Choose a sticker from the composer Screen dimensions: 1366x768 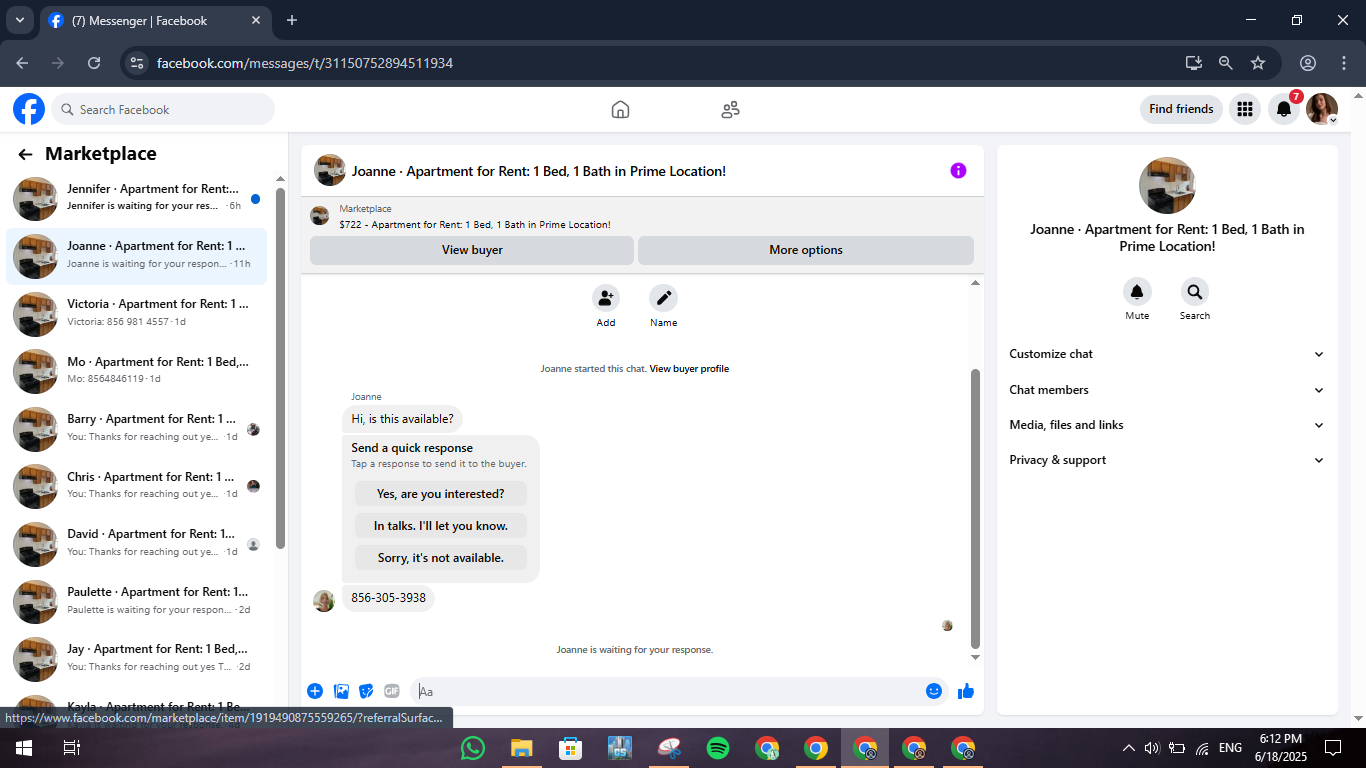coord(366,691)
